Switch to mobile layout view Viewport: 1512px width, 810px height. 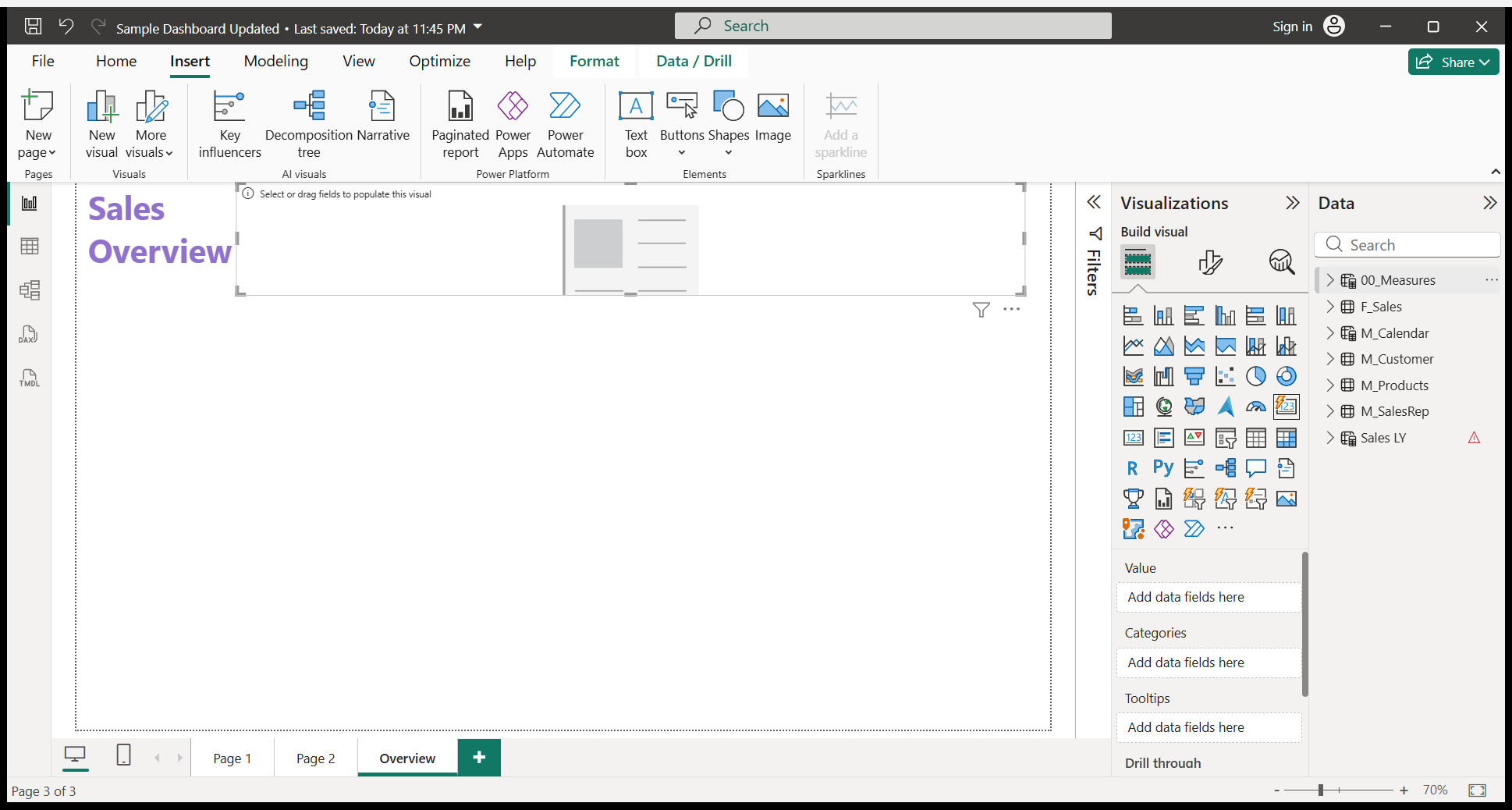123,755
